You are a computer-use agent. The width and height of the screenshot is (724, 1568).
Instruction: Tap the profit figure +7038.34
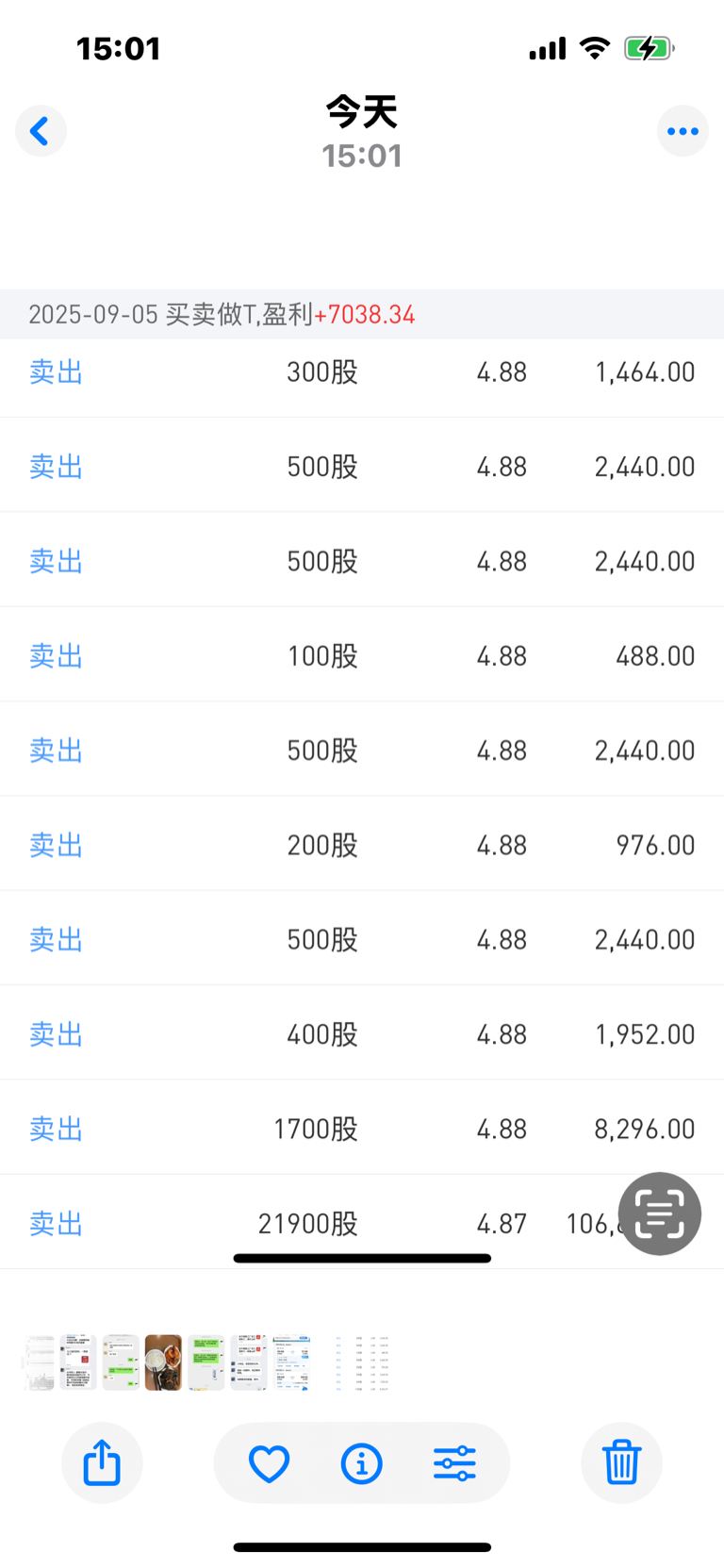[365, 315]
